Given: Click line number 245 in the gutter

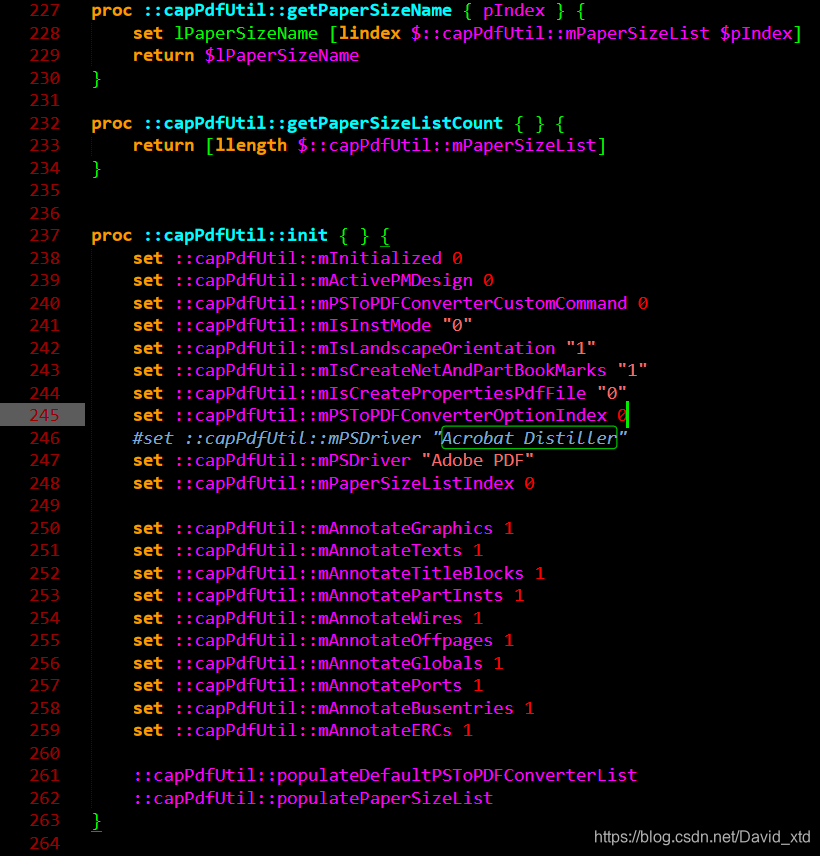Looking at the screenshot, I should click(x=44, y=415).
